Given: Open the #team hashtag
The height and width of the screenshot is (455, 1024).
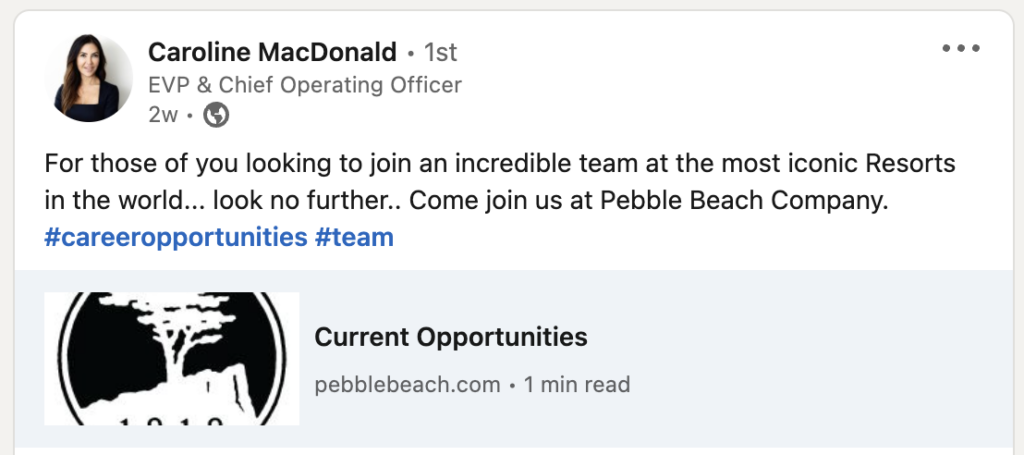Looking at the screenshot, I should [353, 237].
